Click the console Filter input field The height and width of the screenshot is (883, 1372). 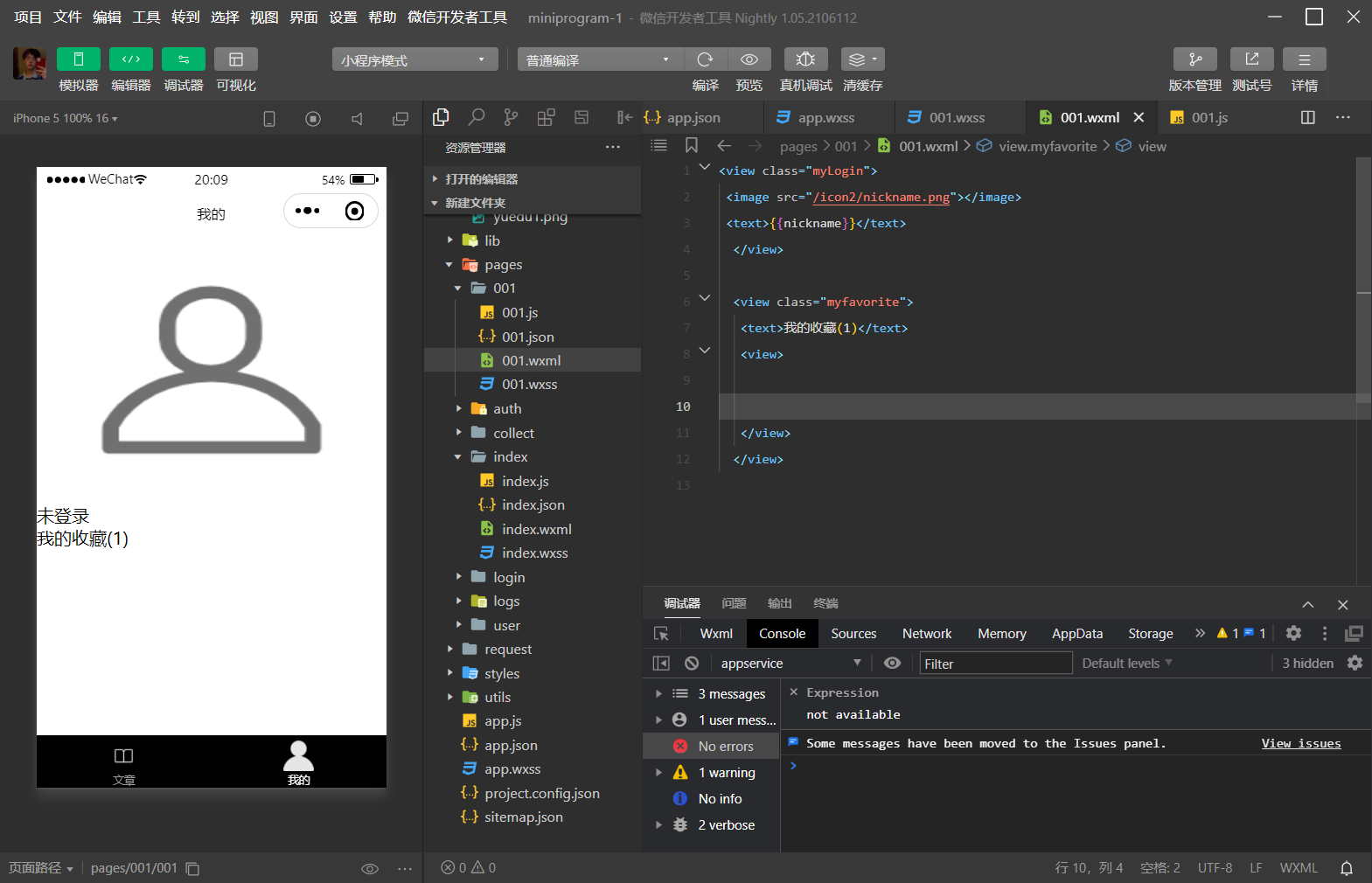click(995, 664)
